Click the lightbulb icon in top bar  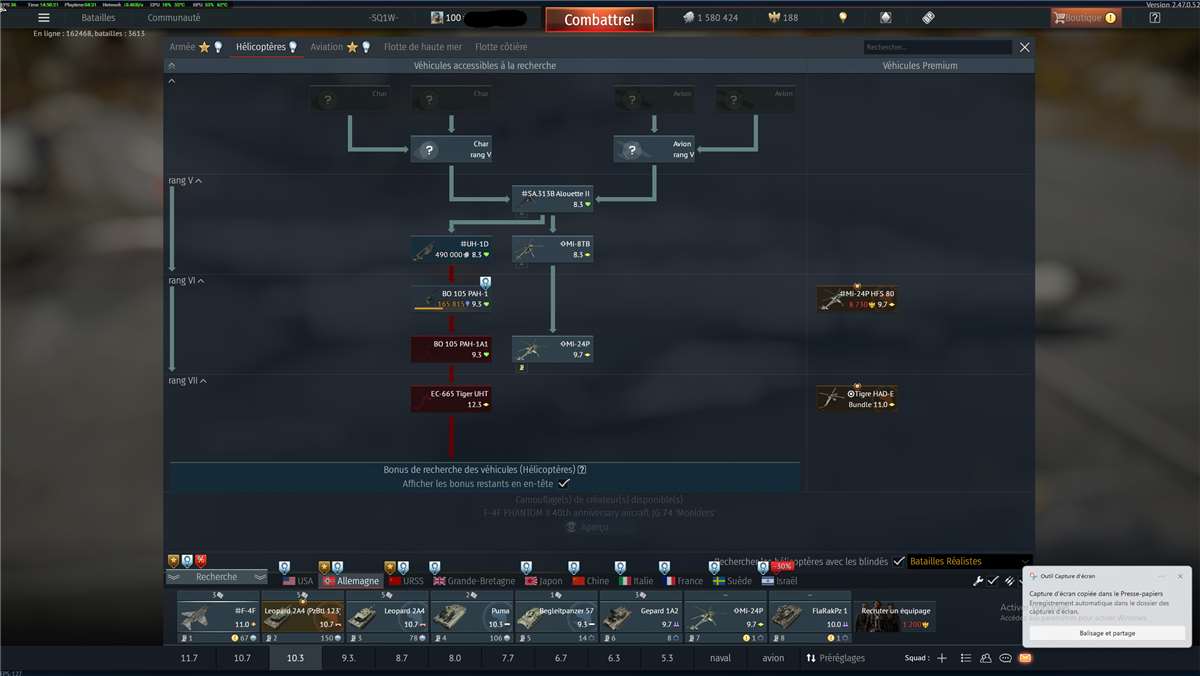click(x=843, y=18)
